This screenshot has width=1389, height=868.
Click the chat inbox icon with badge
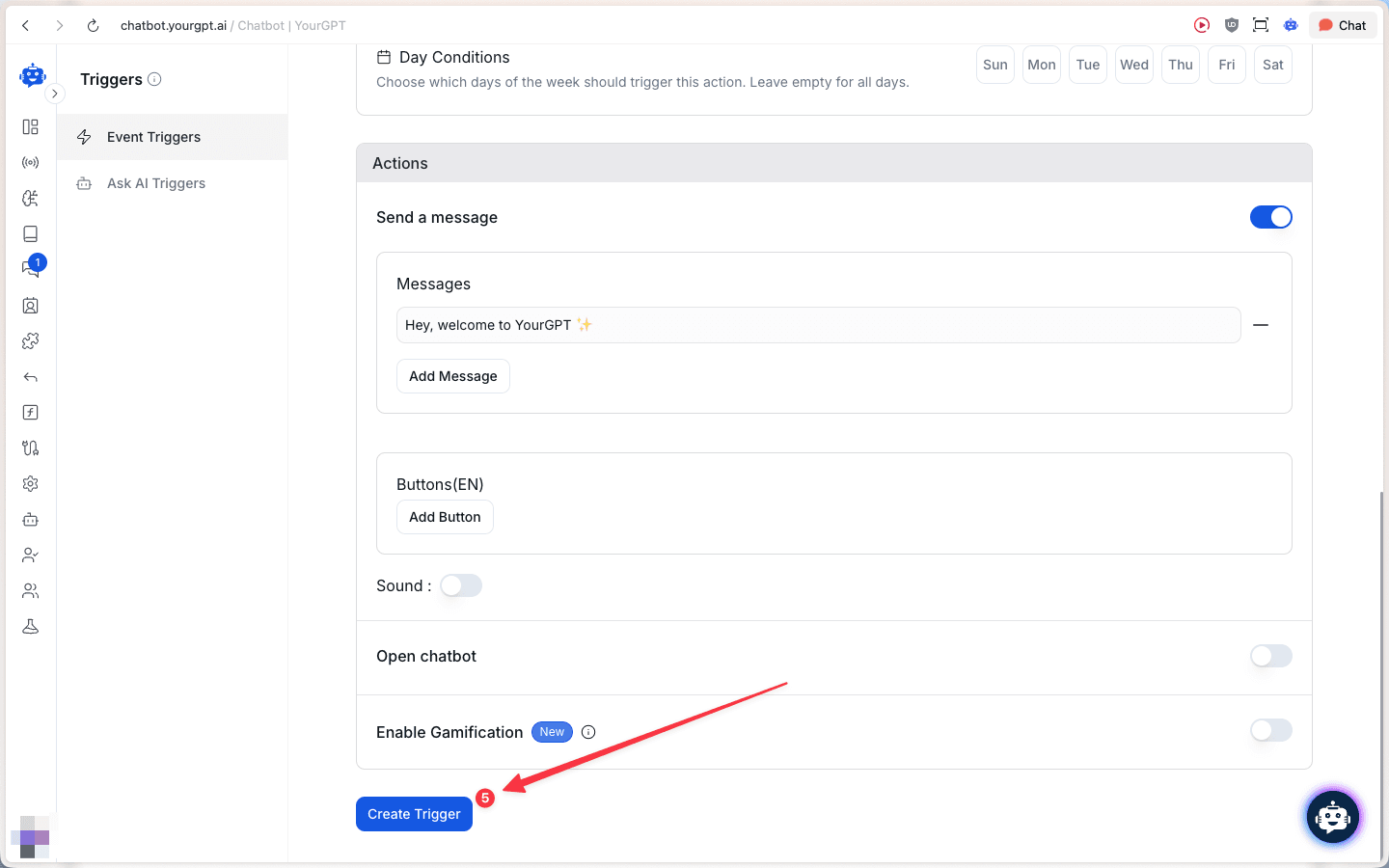31,268
